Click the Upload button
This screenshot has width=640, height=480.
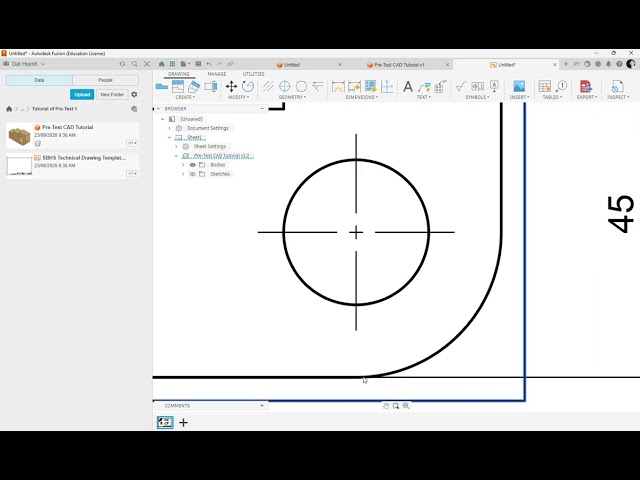82,94
